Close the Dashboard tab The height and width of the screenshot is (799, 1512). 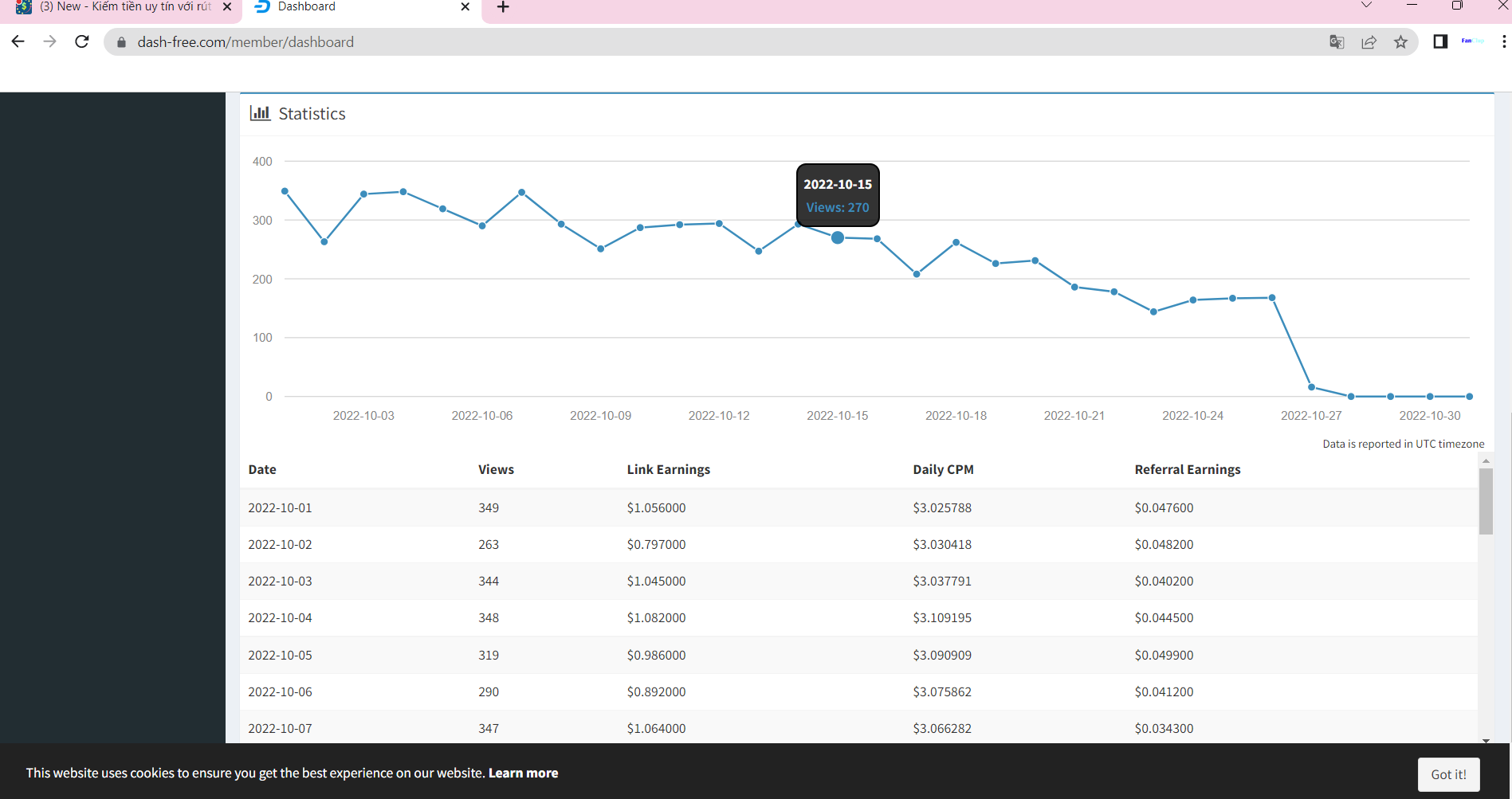(465, 7)
